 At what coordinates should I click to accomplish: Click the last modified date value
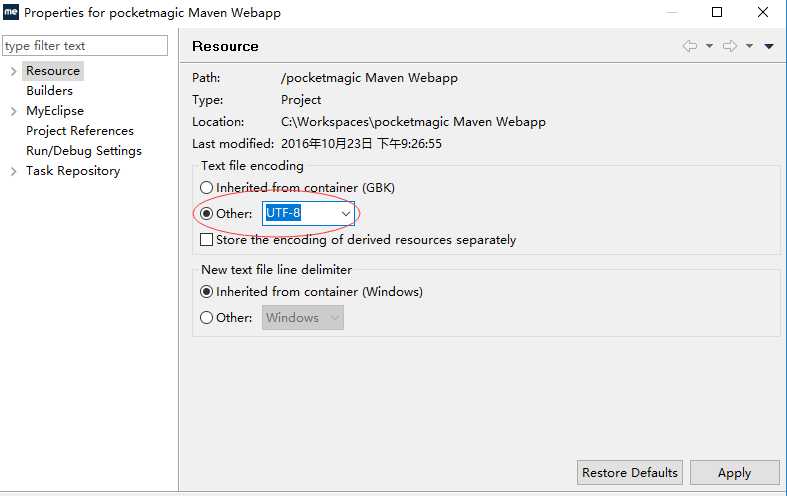[x=361, y=144]
